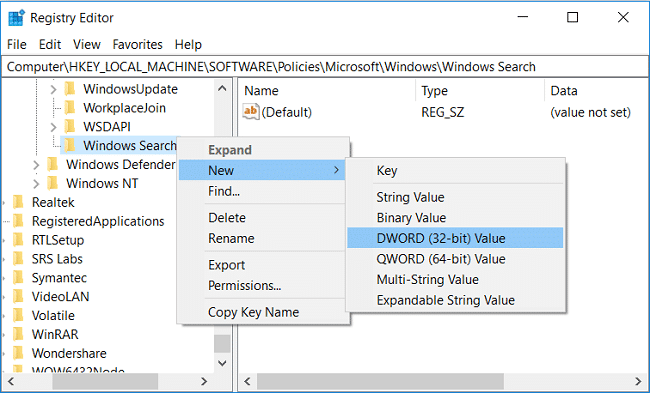
Task: Click the registry path address bar
Action: 325,67
